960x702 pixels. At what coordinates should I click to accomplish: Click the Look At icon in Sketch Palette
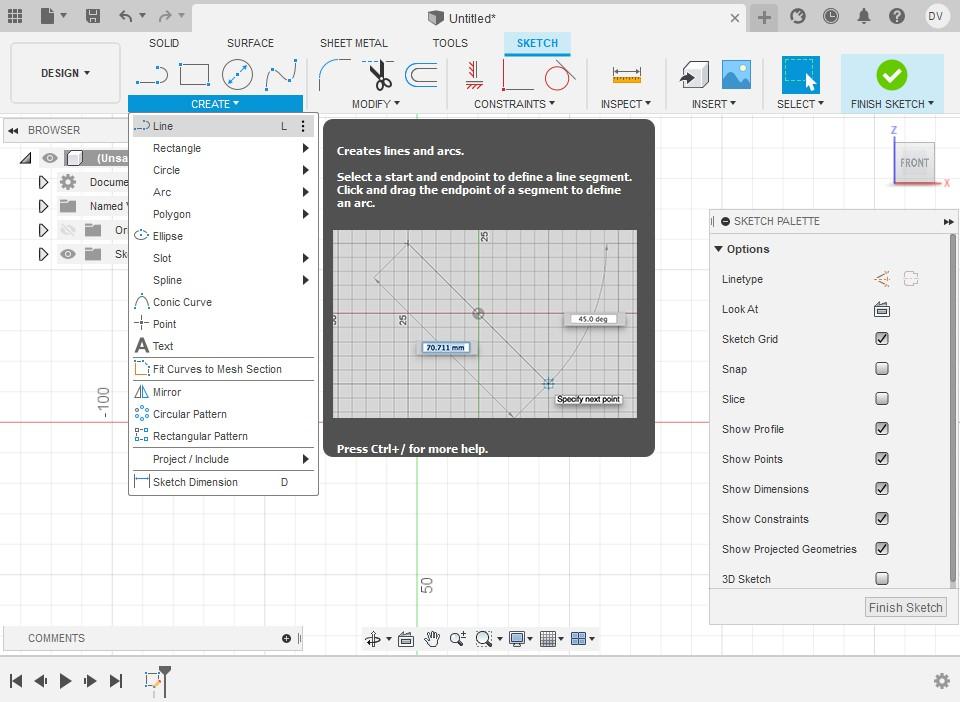[x=882, y=309]
